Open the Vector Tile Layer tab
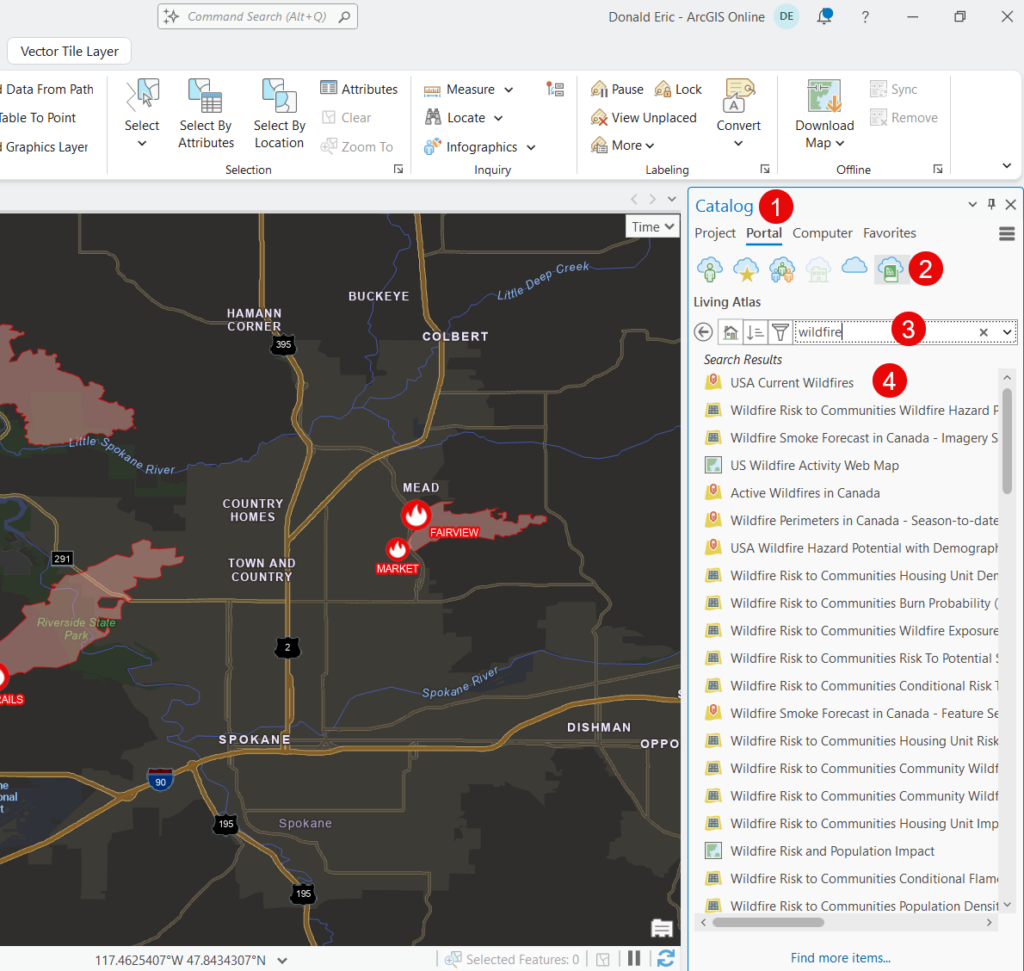Viewport: 1024px width, 971px height. point(69,51)
